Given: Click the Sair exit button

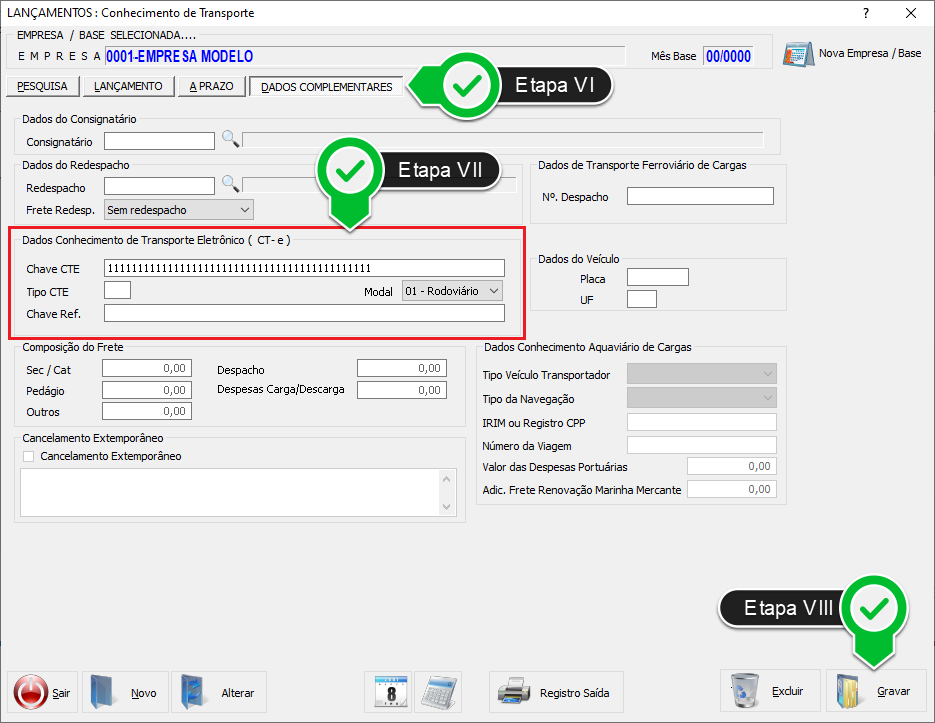Looking at the screenshot, I should [x=43, y=692].
